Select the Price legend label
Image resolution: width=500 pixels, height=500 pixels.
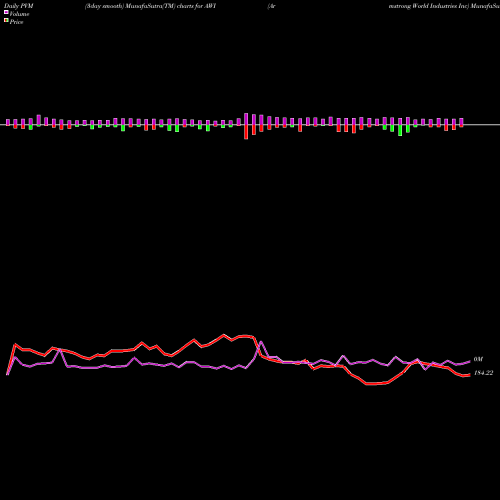[16, 22]
